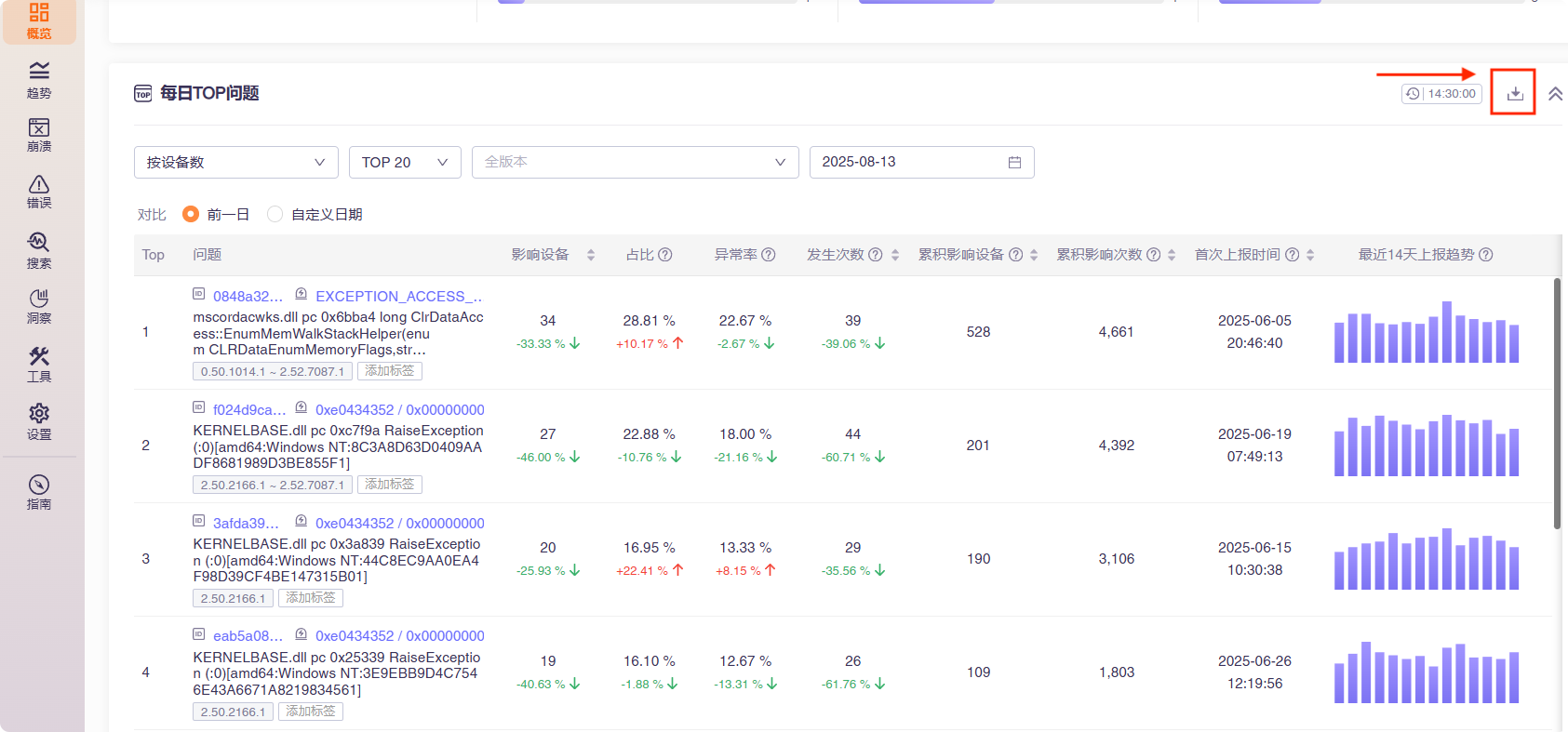Click the help icon next to 累积影响设备
Screen dimensions: 1568x732
click(x=1015, y=255)
